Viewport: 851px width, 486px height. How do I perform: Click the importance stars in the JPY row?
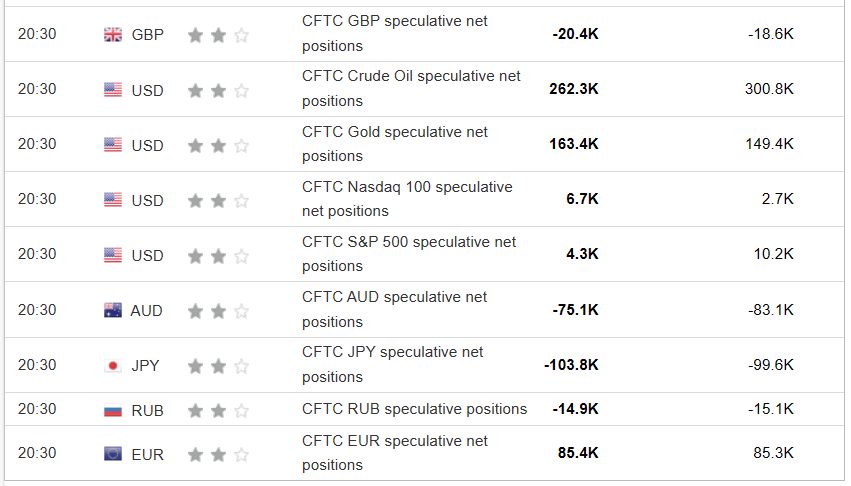(x=218, y=366)
